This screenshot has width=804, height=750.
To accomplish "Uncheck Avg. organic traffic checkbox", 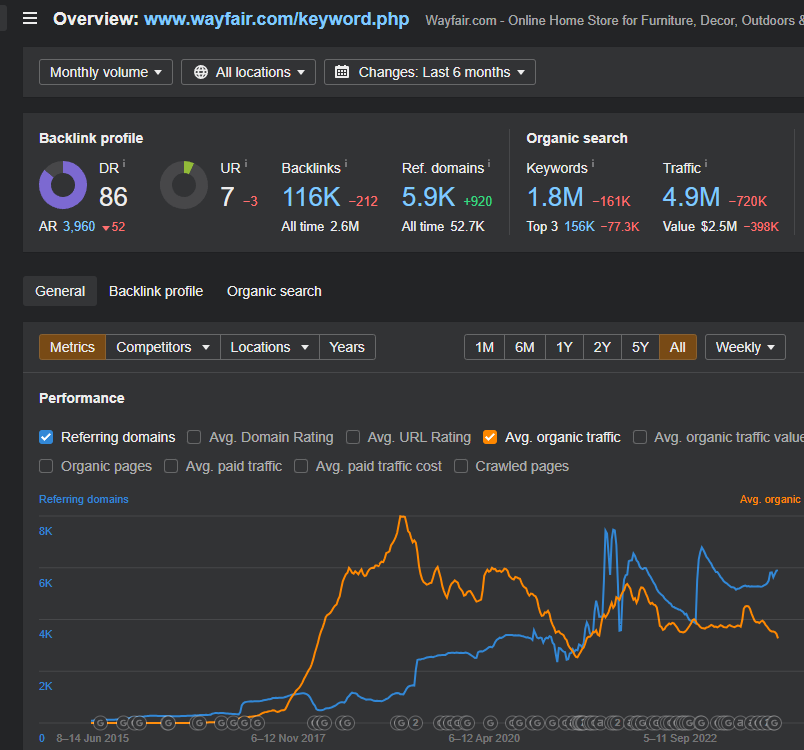I will coord(490,437).
